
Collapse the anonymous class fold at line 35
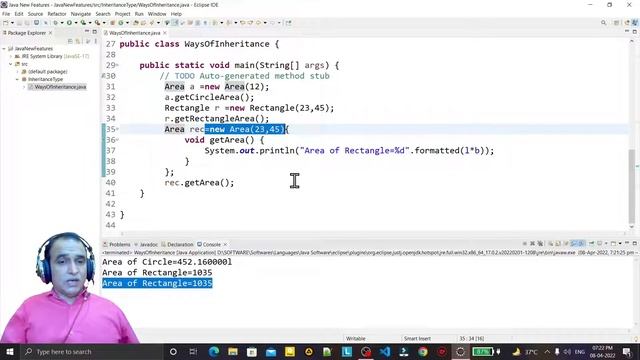pyautogui.click(x=118, y=129)
